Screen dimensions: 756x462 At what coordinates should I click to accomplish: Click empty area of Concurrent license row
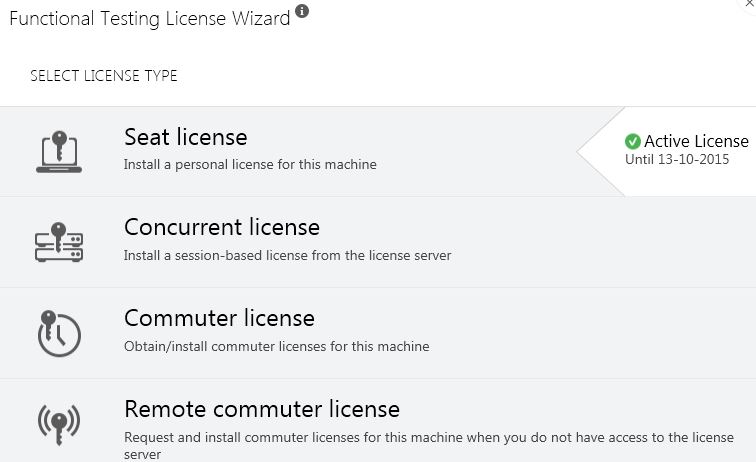pyautogui.click(x=603, y=242)
